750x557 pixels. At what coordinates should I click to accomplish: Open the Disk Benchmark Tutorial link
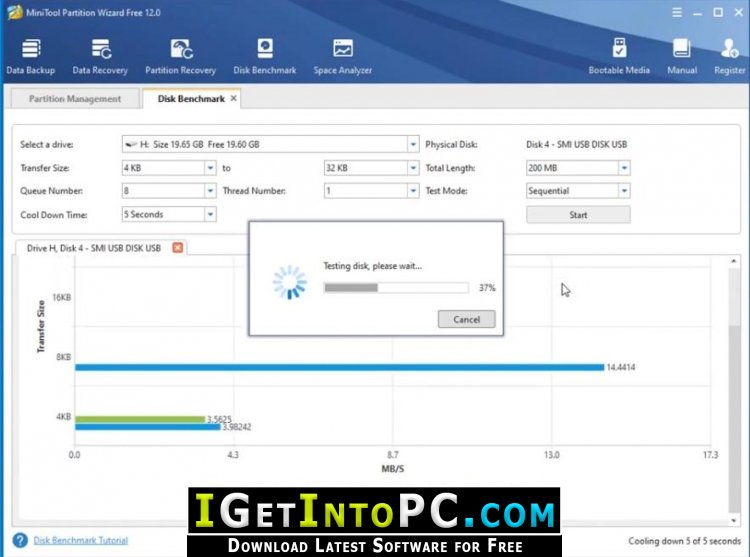(x=80, y=540)
